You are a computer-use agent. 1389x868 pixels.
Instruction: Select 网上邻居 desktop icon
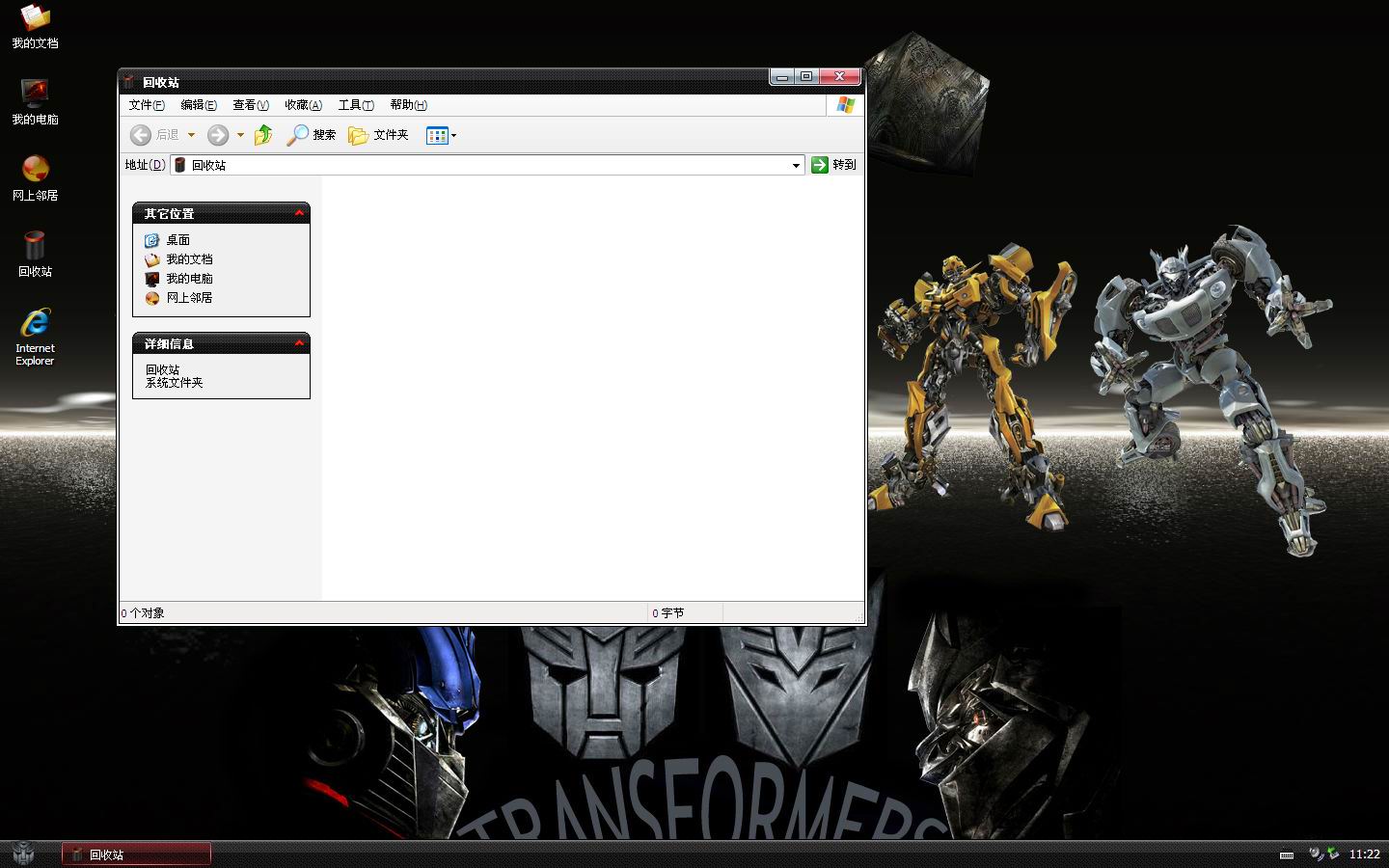(x=35, y=178)
